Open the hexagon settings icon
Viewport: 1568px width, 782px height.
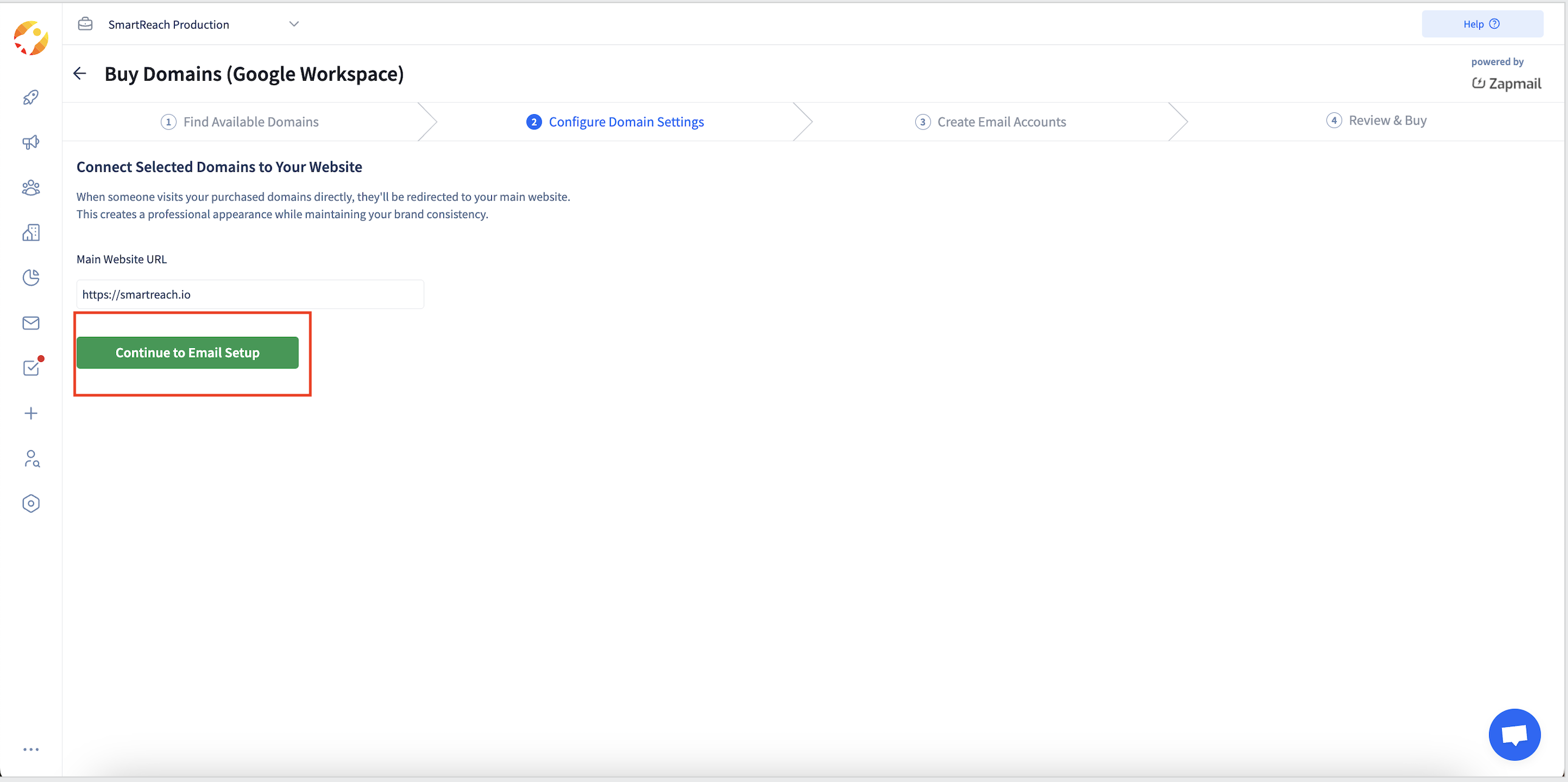tap(31, 504)
